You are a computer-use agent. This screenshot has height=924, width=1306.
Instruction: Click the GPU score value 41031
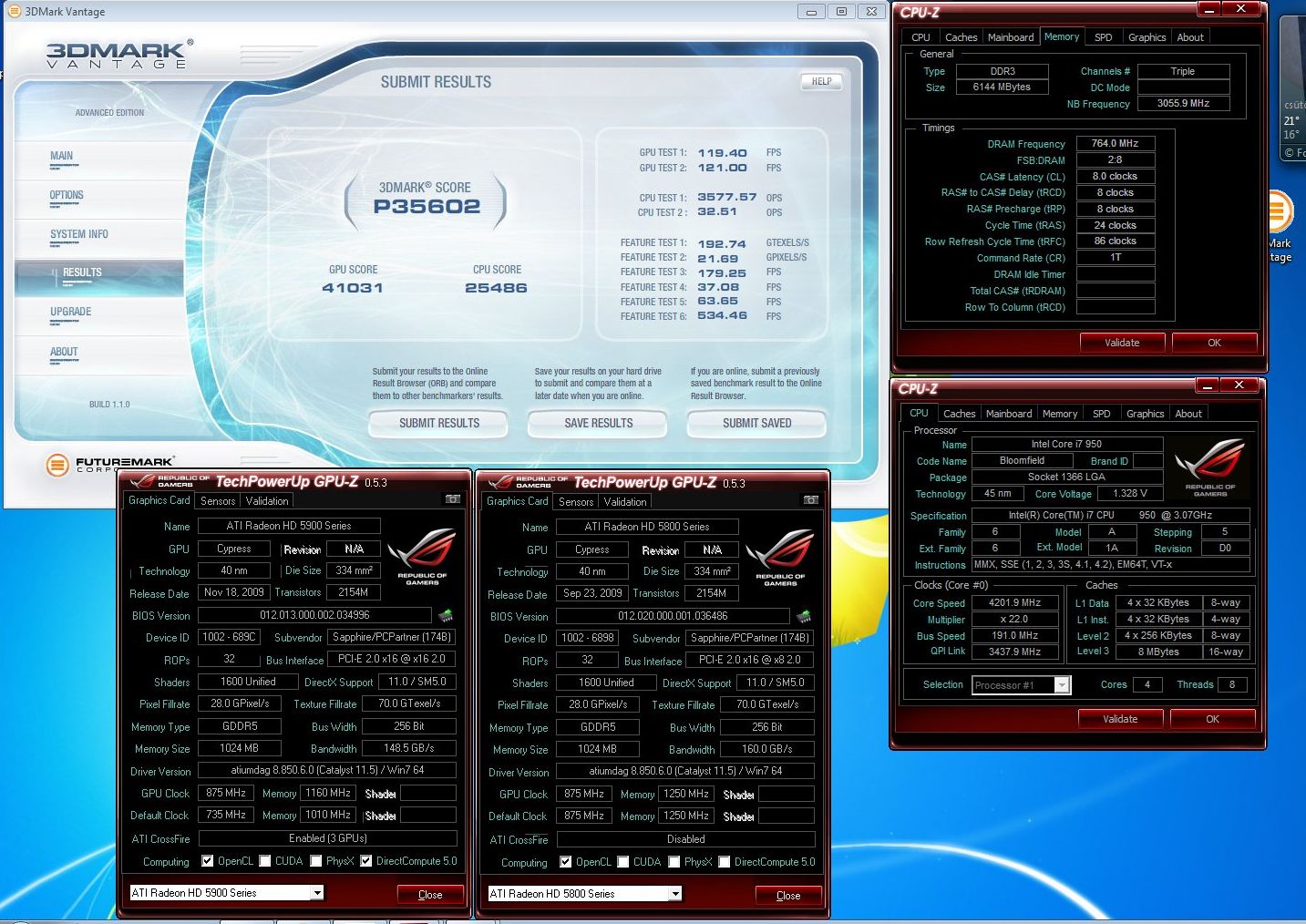point(353,288)
